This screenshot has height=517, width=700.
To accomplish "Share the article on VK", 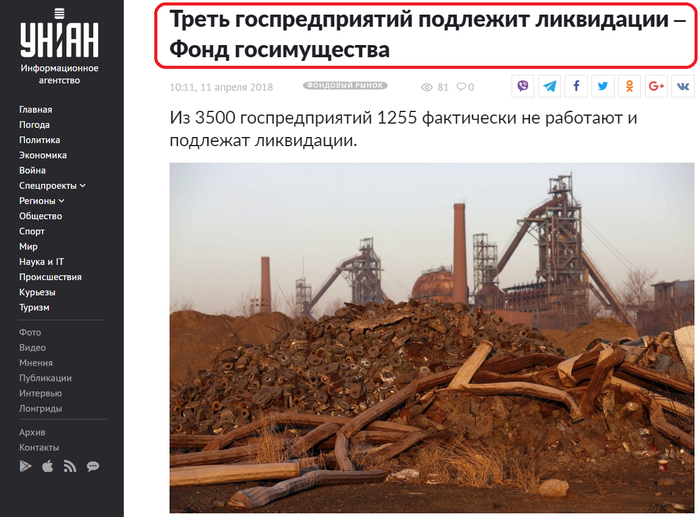I will (683, 86).
